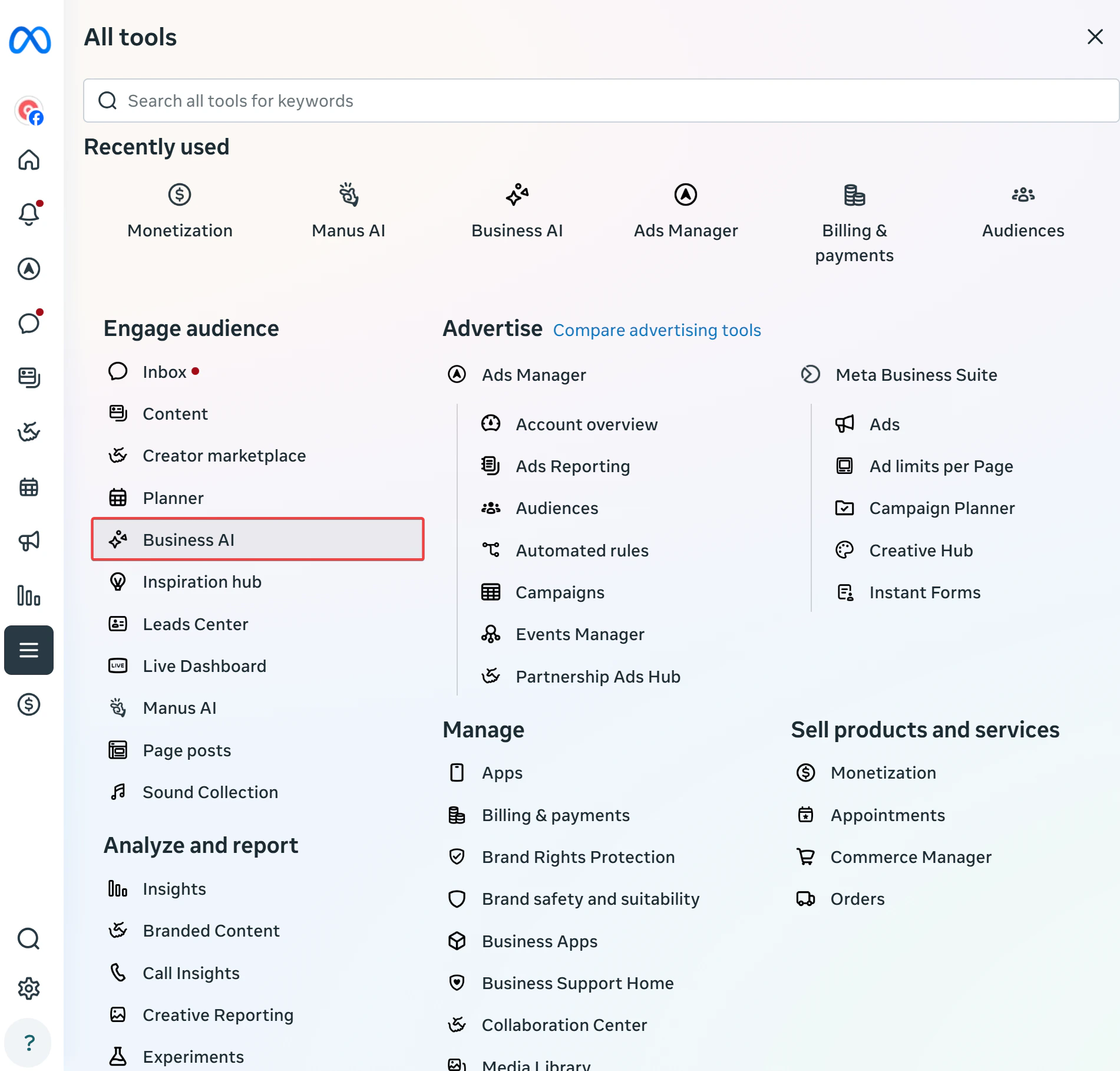Image resolution: width=1120 pixels, height=1071 pixels.
Task: Open Business AI in Recently used
Action: coord(517,212)
